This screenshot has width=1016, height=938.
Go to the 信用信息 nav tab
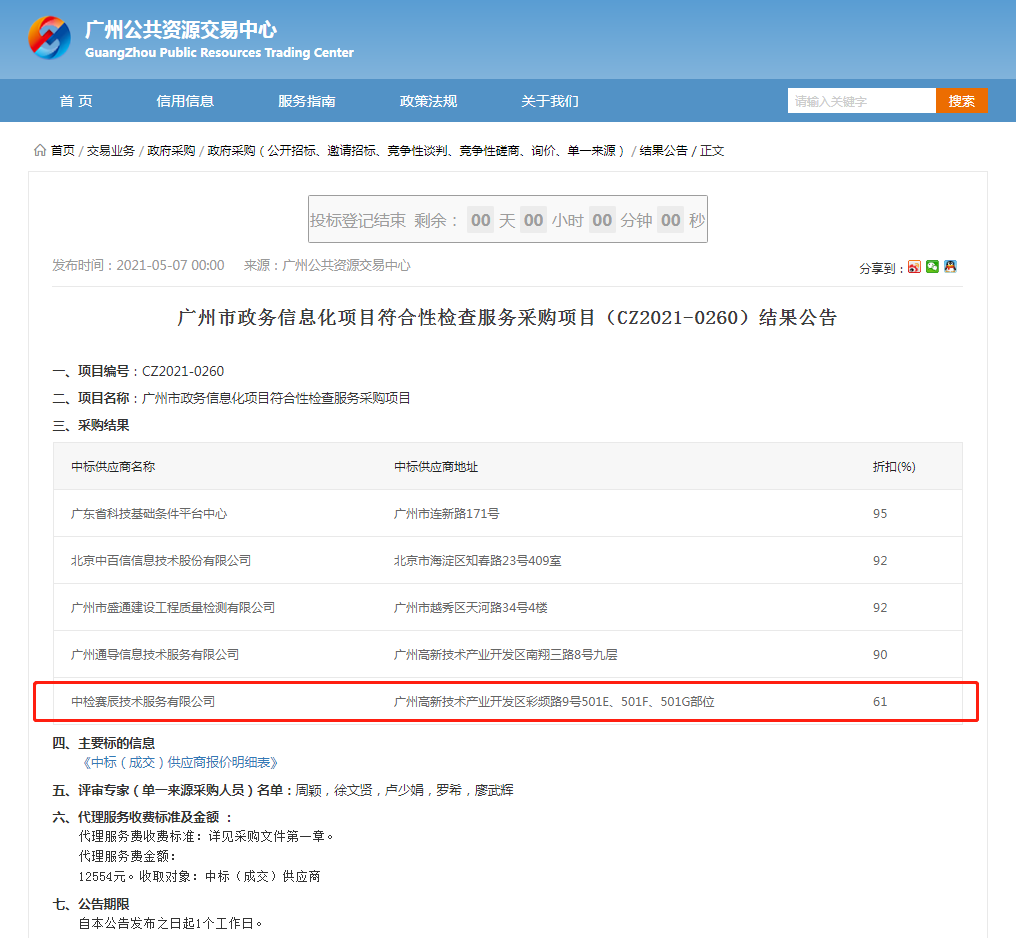pos(185,101)
